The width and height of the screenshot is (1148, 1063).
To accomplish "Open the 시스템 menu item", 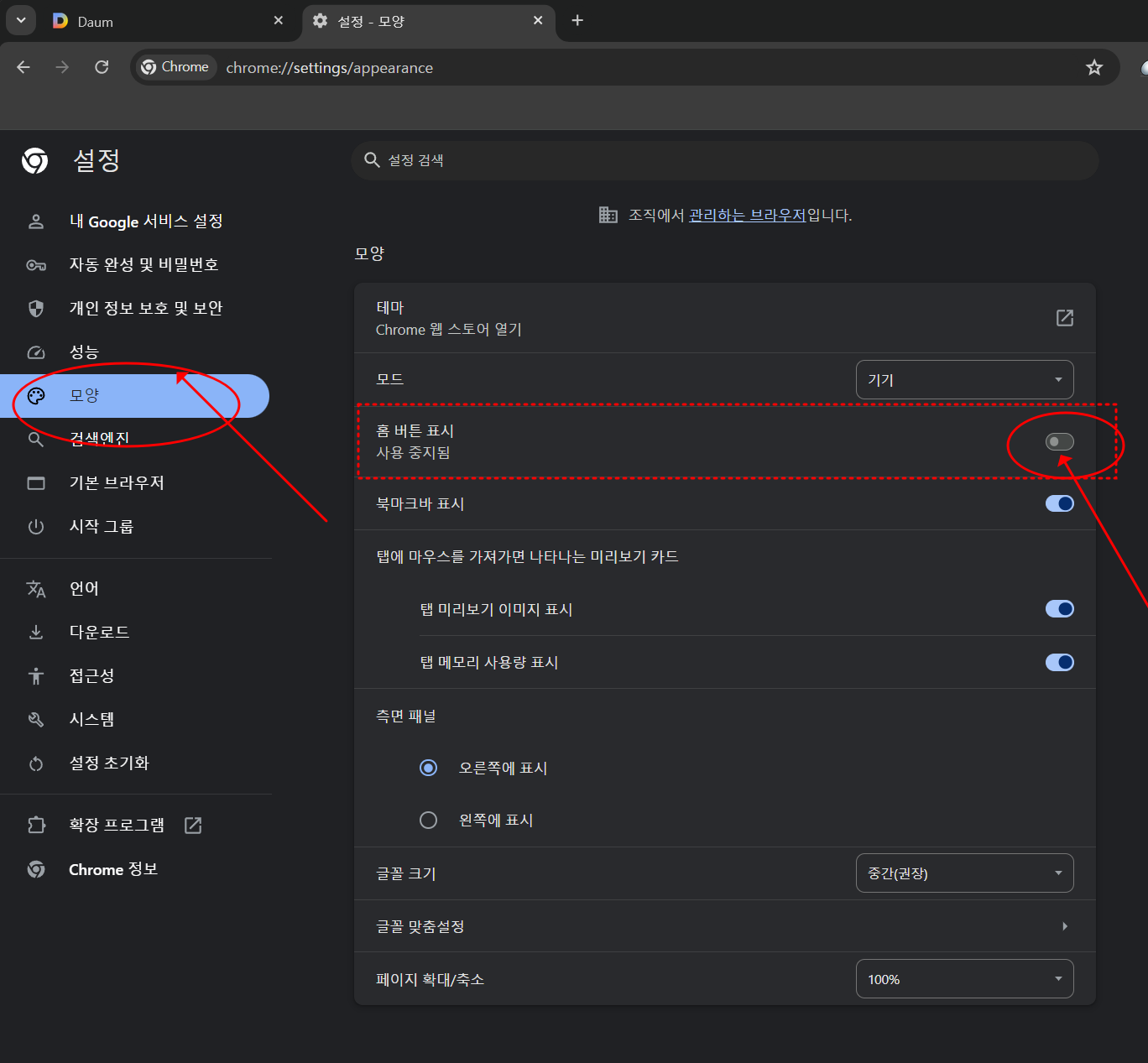I will [136, 720].
